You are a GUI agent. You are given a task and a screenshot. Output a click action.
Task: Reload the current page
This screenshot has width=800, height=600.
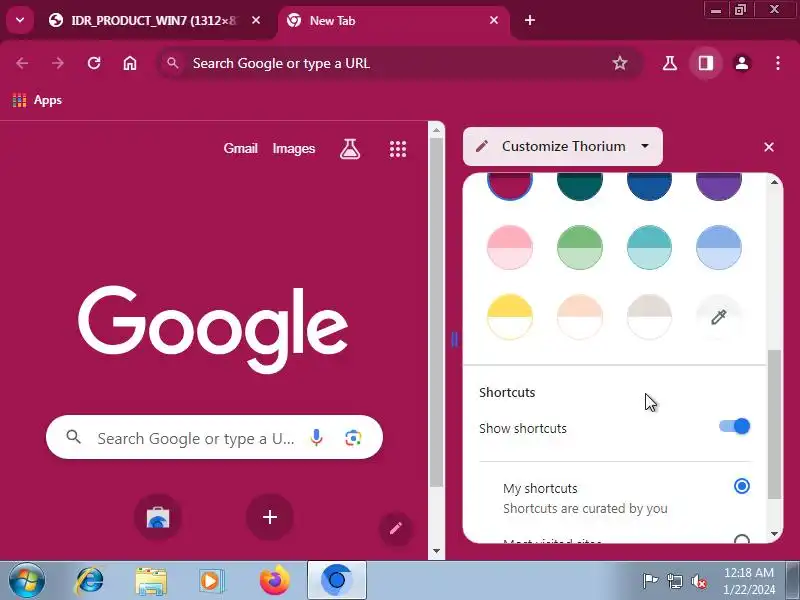[x=94, y=63]
